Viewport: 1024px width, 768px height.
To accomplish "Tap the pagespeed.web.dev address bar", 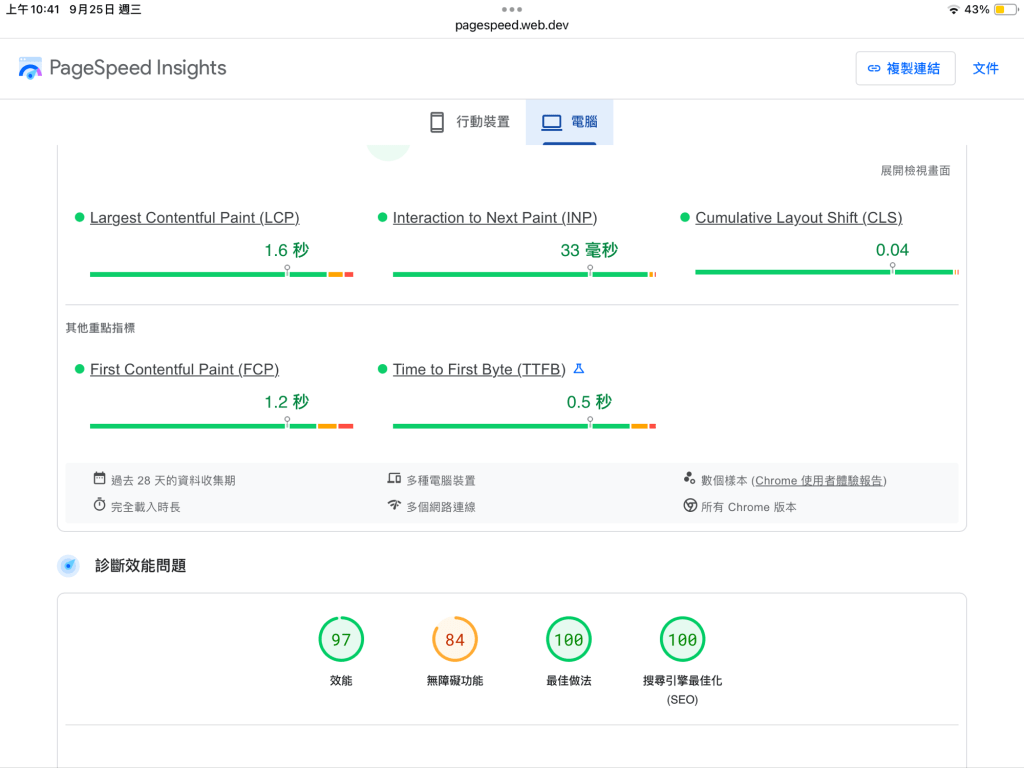I will point(511,25).
